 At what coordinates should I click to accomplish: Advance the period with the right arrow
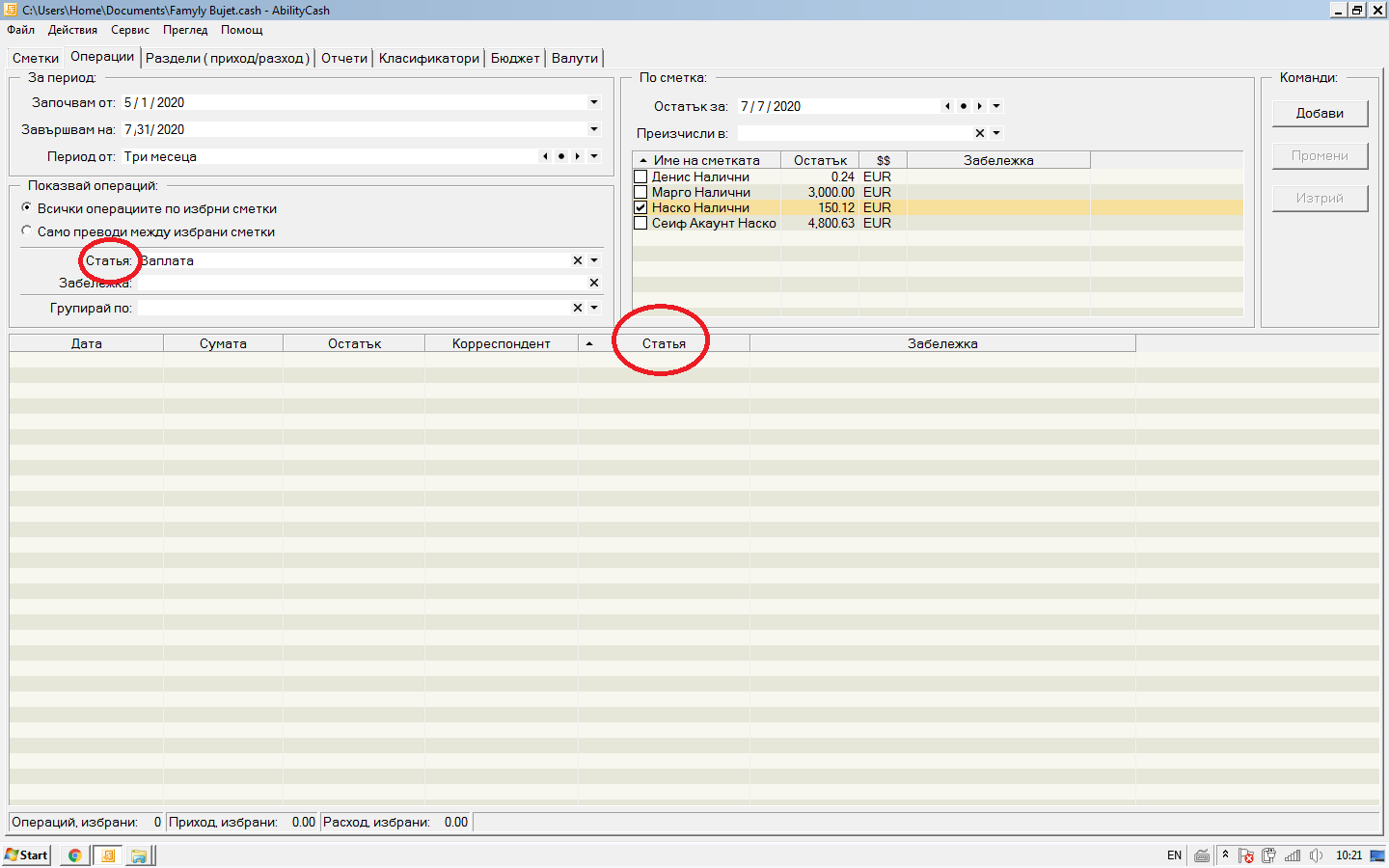point(578,156)
